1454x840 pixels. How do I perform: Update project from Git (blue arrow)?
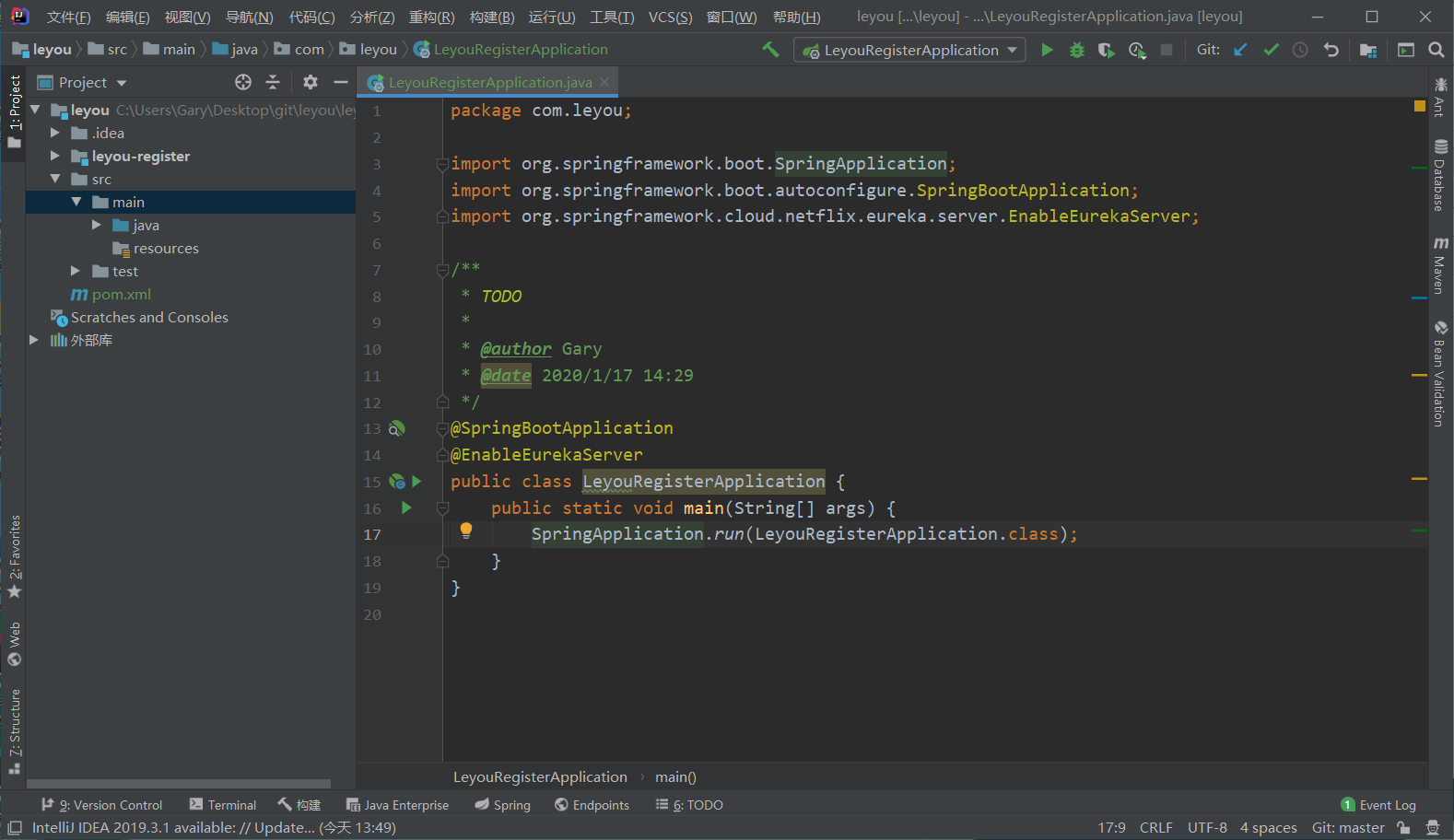coord(1240,50)
